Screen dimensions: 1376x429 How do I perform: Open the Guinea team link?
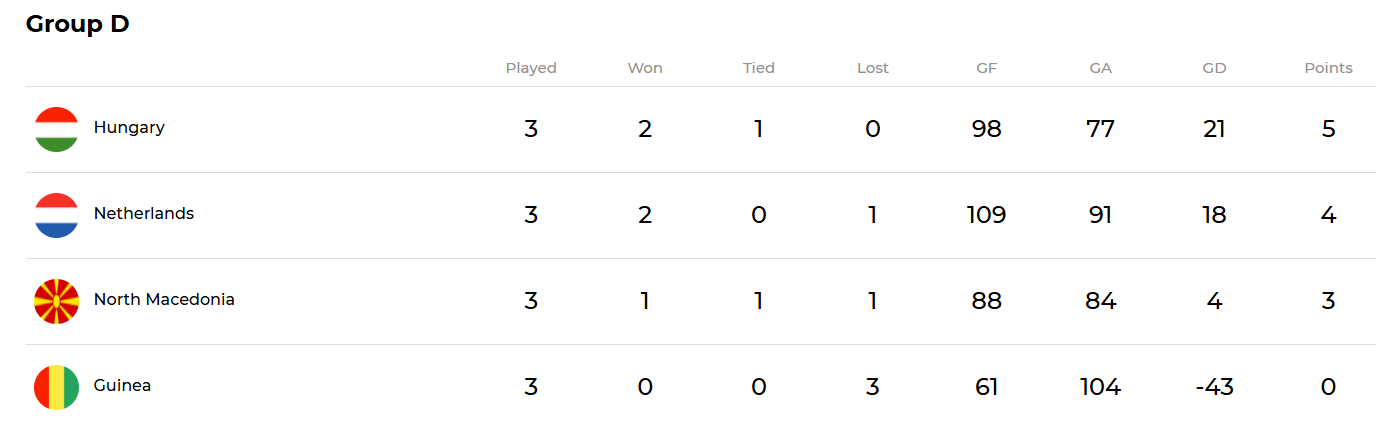pyautogui.click(x=122, y=386)
